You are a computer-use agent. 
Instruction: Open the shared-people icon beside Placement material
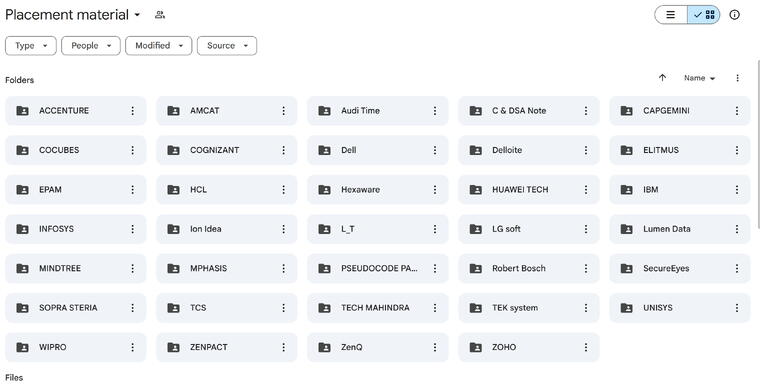point(160,15)
